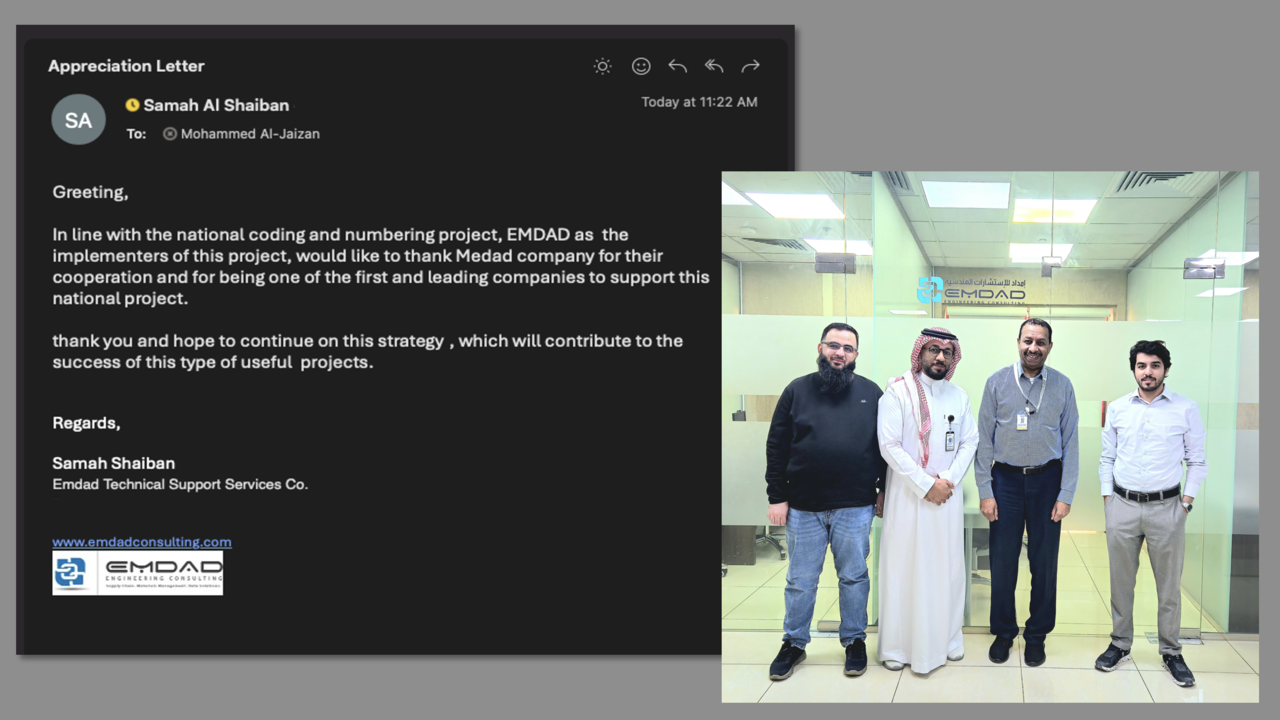
Task: Click the Today at 11:22 AM timestamp
Action: click(x=699, y=102)
